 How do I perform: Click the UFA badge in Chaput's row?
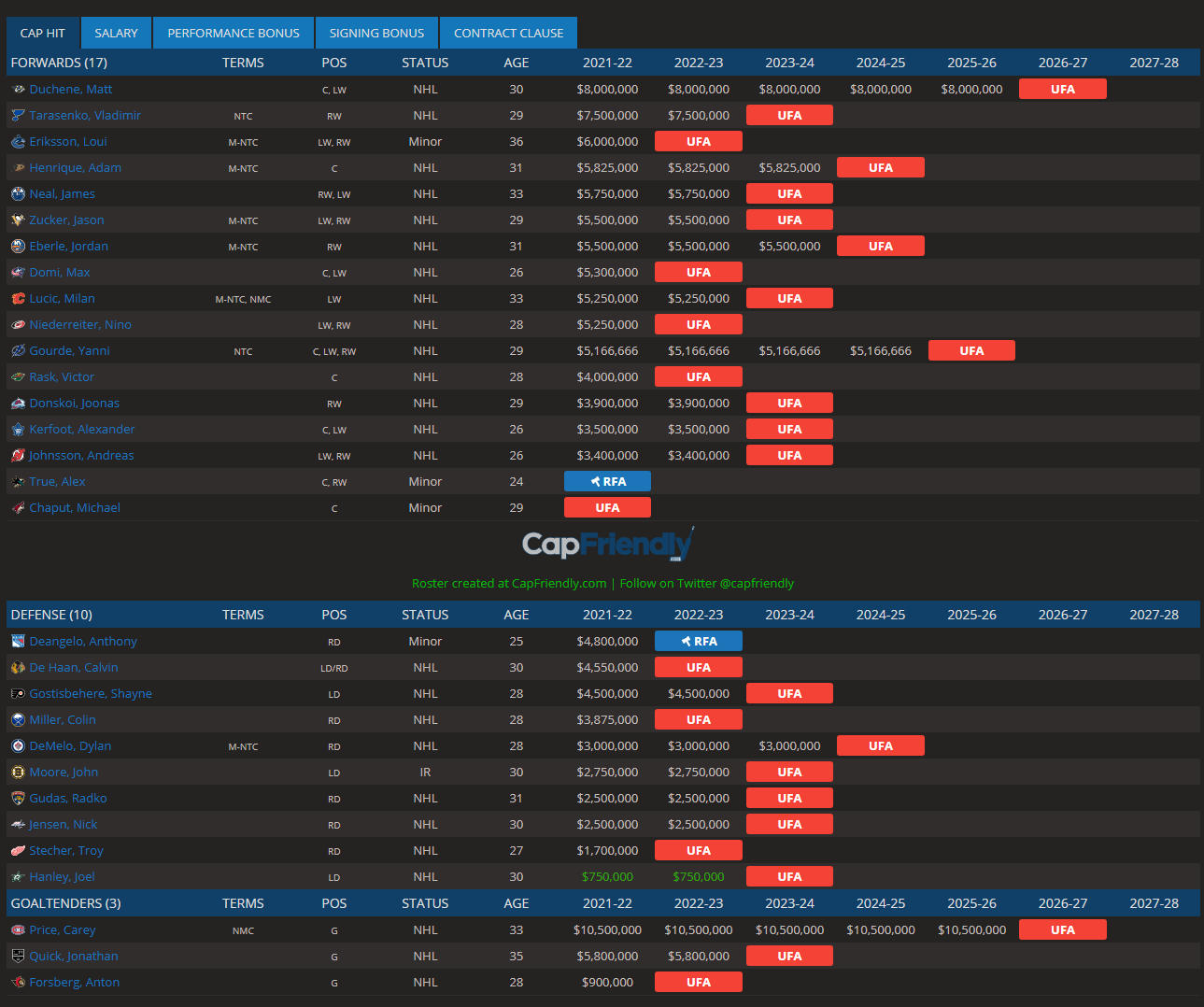pyautogui.click(x=607, y=508)
